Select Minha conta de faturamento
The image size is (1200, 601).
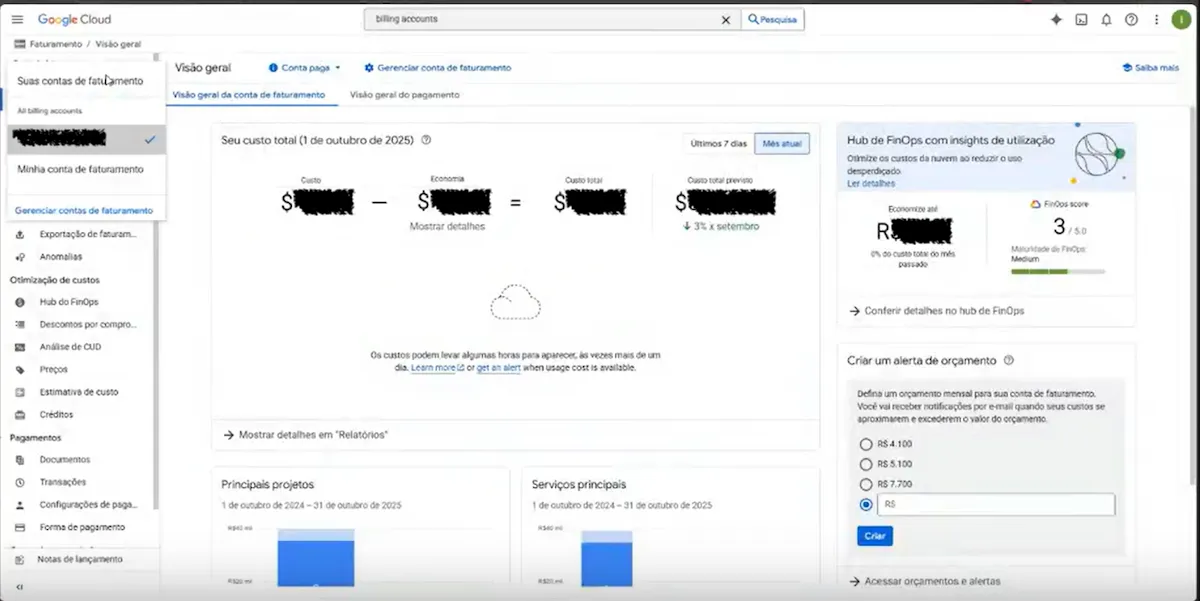point(80,169)
